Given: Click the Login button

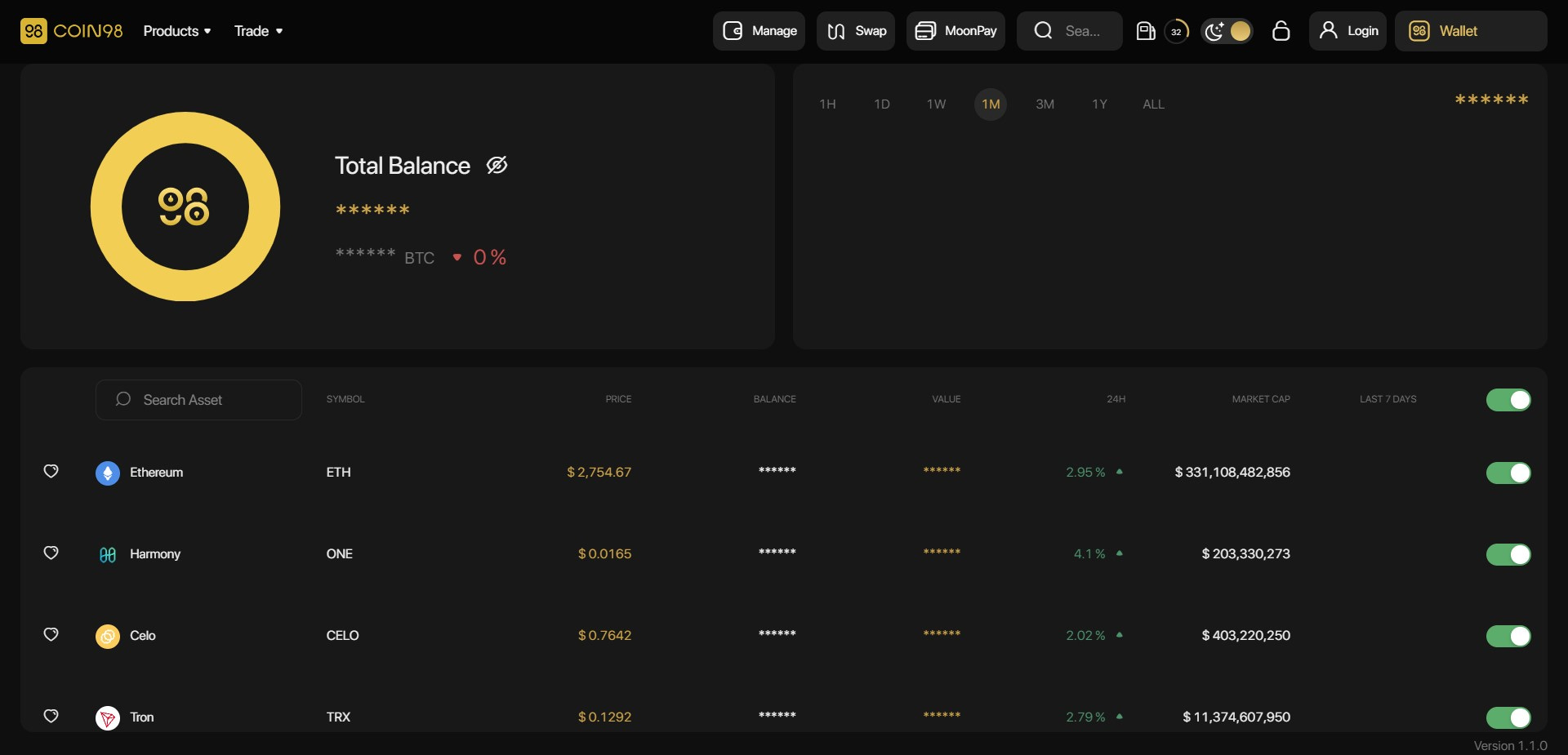Looking at the screenshot, I should (1347, 31).
